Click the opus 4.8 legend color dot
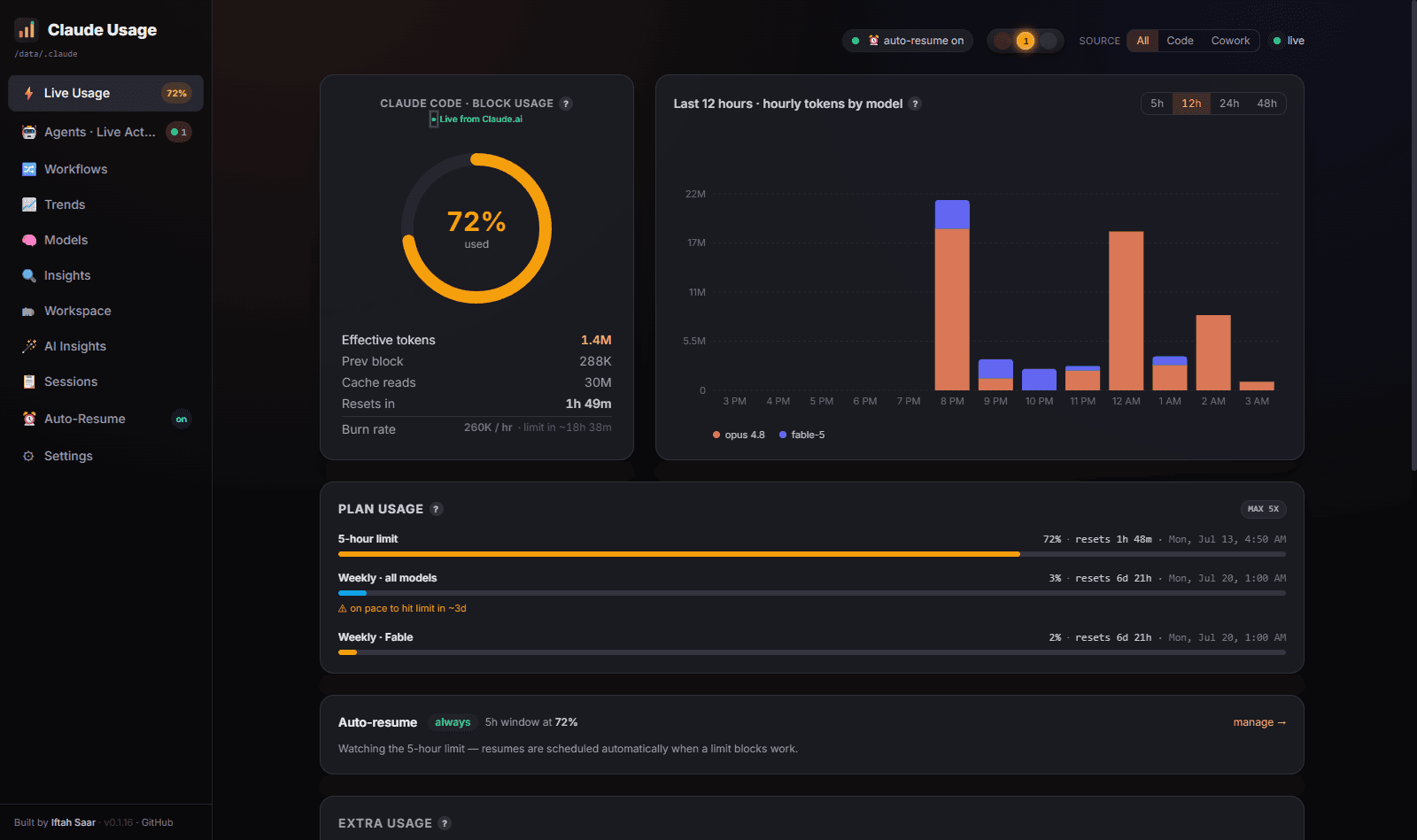 click(716, 435)
